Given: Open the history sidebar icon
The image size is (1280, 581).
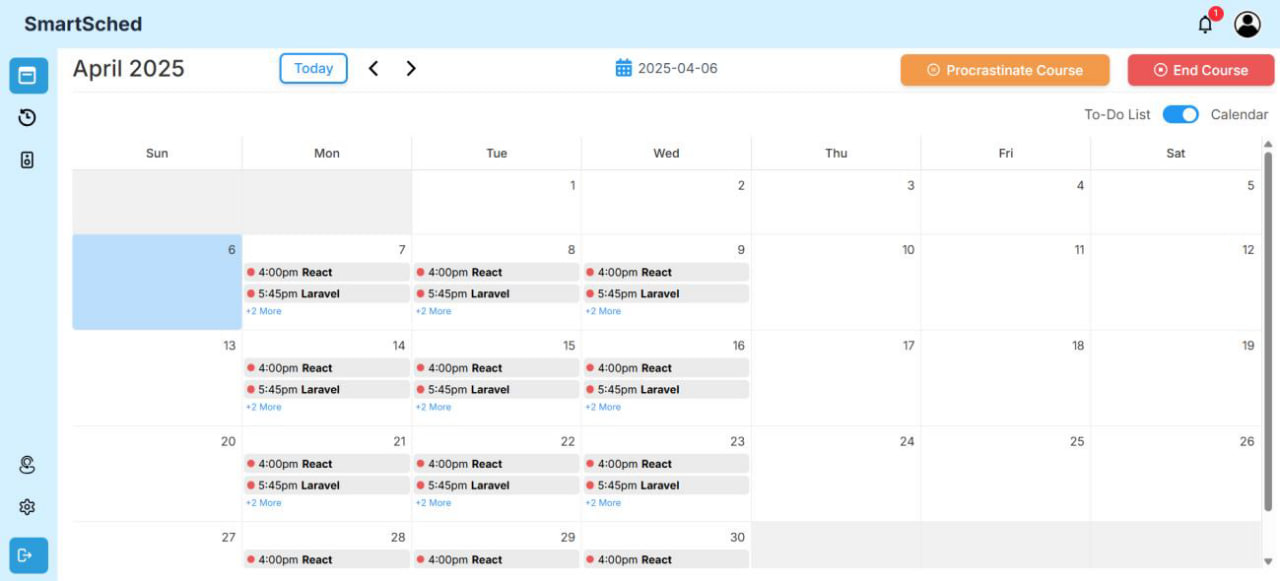Looking at the screenshot, I should (28, 118).
